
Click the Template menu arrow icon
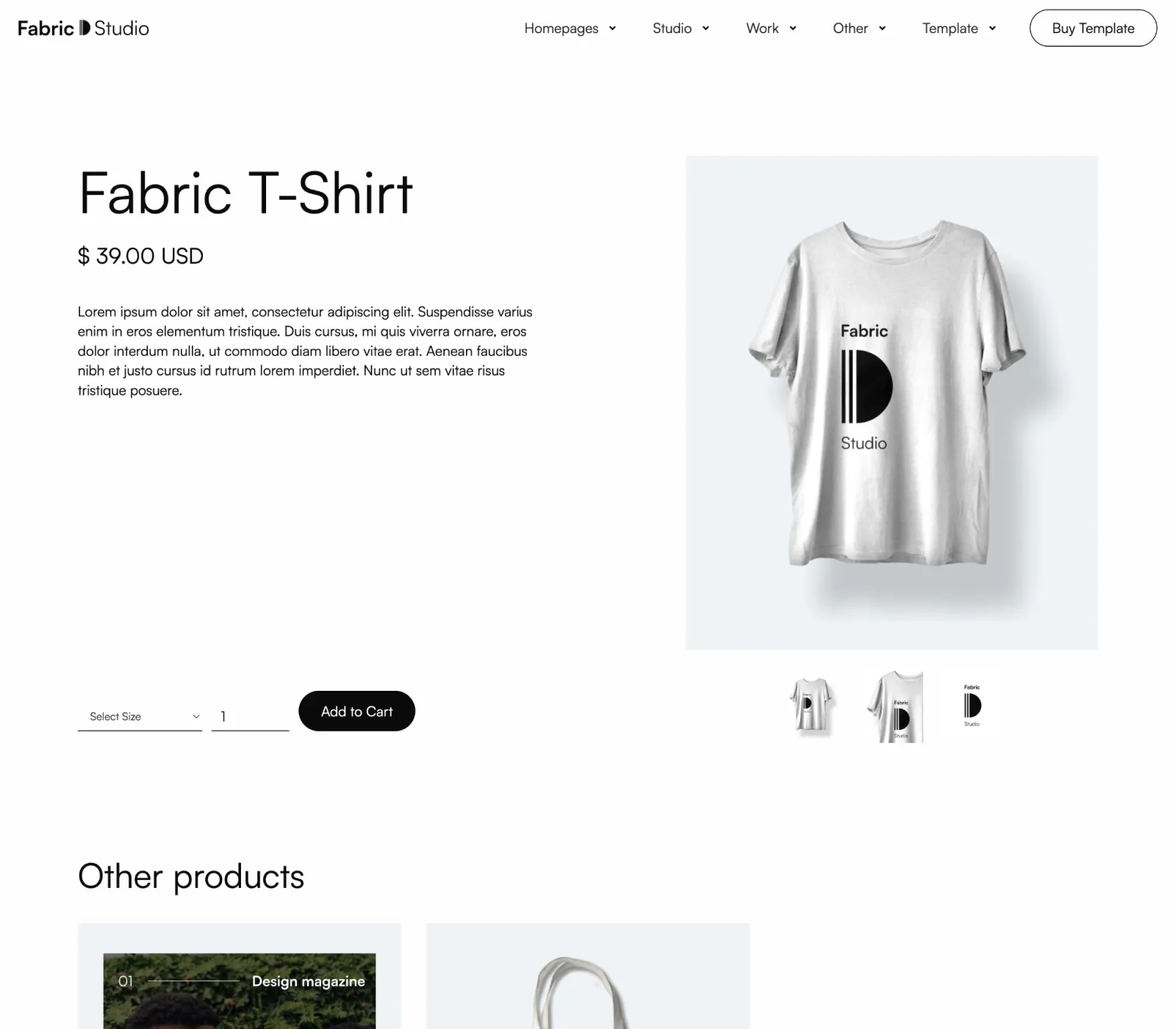pyautogui.click(x=992, y=29)
